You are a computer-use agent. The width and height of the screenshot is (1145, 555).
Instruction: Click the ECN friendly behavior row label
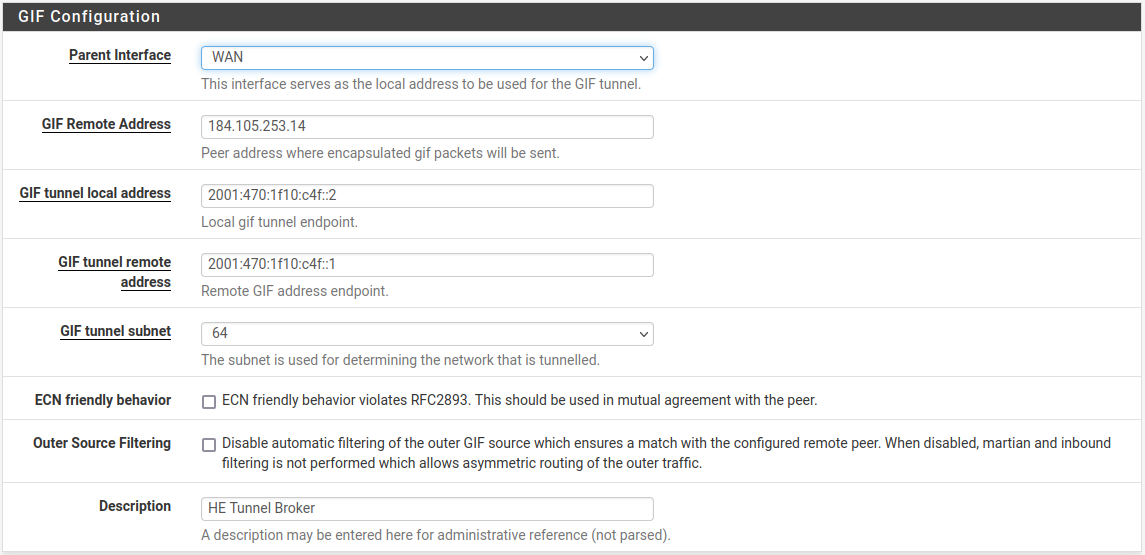(x=103, y=401)
